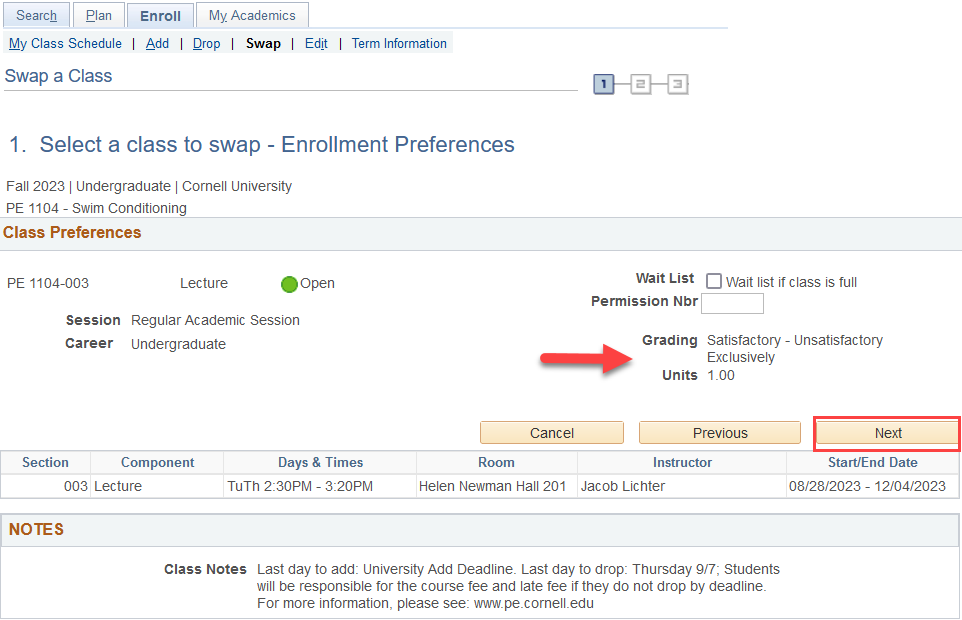Click the Days & Times column header
Screen dimensions: 962x620
click(x=320, y=462)
